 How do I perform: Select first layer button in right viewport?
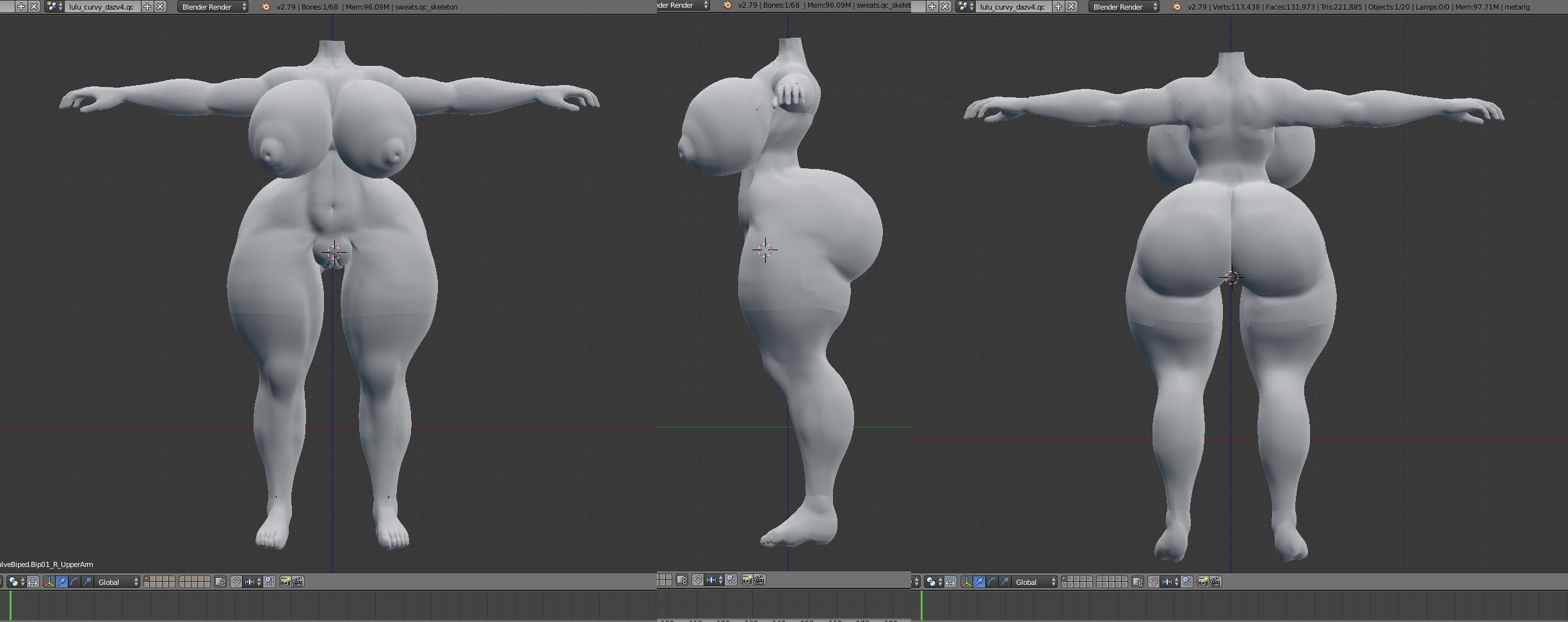(x=1065, y=579)
